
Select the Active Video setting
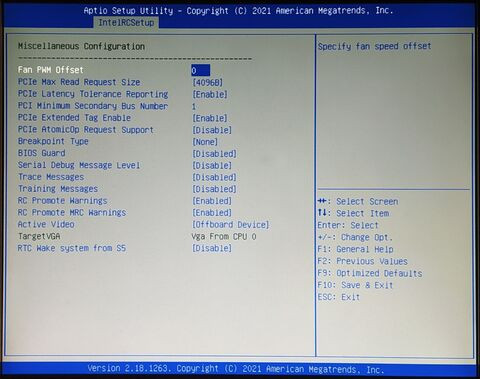coord(46,224)
